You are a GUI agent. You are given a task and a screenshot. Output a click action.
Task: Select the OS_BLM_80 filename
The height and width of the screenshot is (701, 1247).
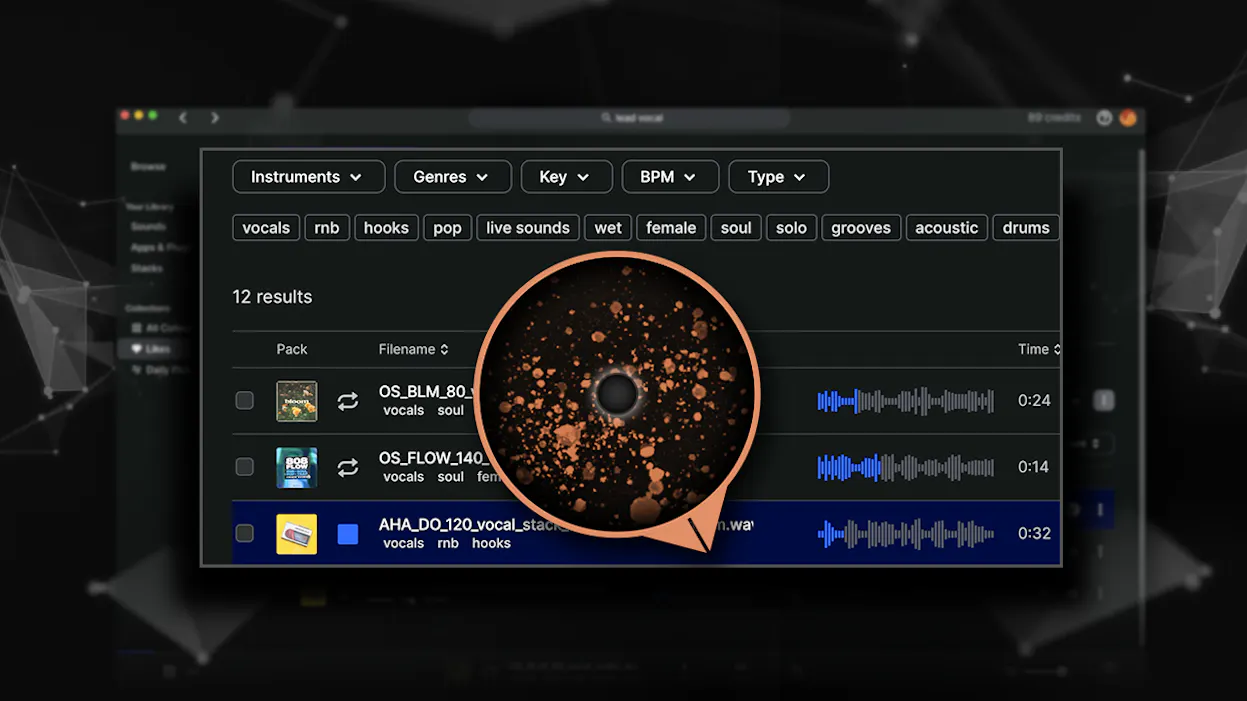tap(427, 391)
